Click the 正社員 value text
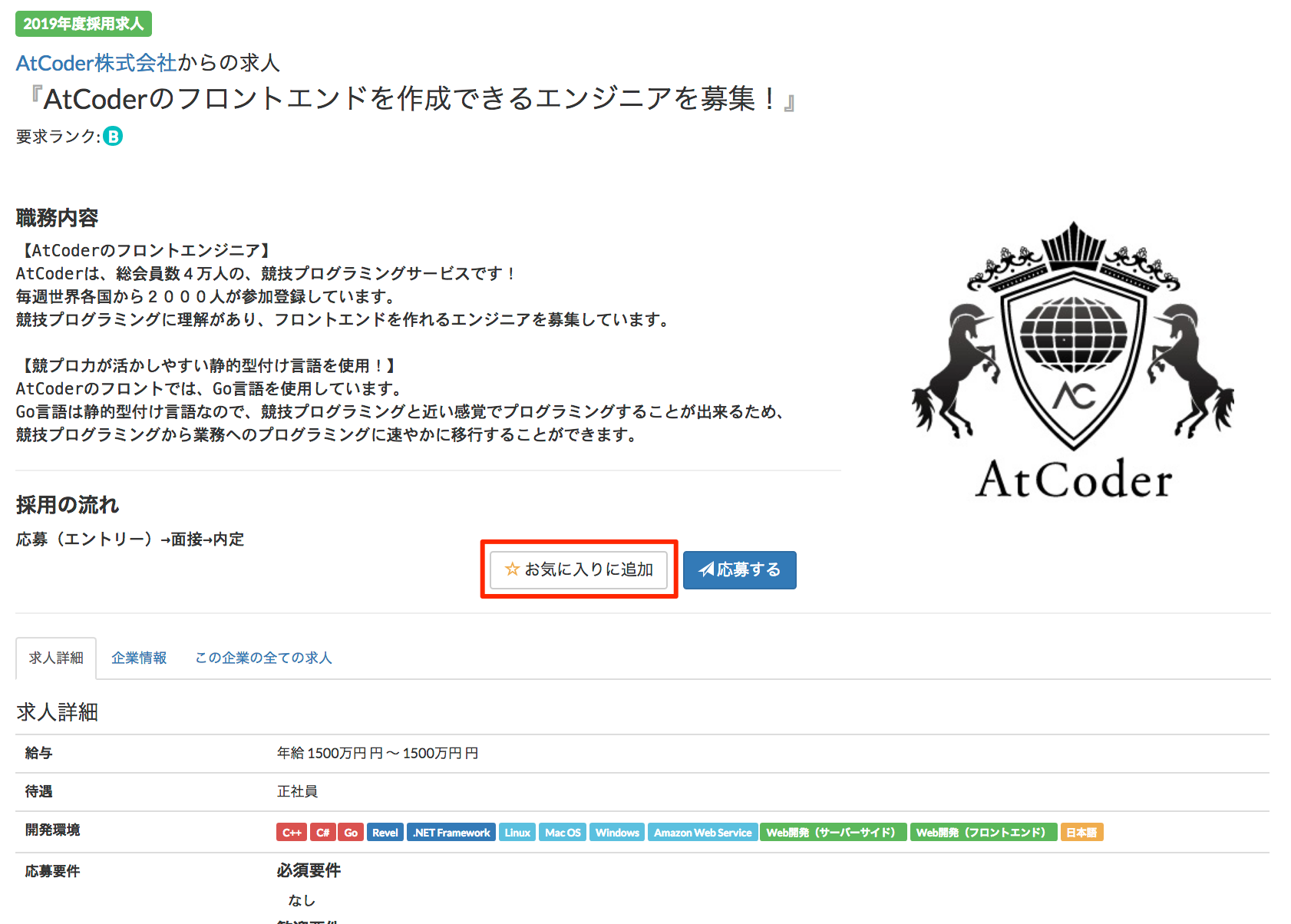1291x924 pixels. click(x=297, y=791)
